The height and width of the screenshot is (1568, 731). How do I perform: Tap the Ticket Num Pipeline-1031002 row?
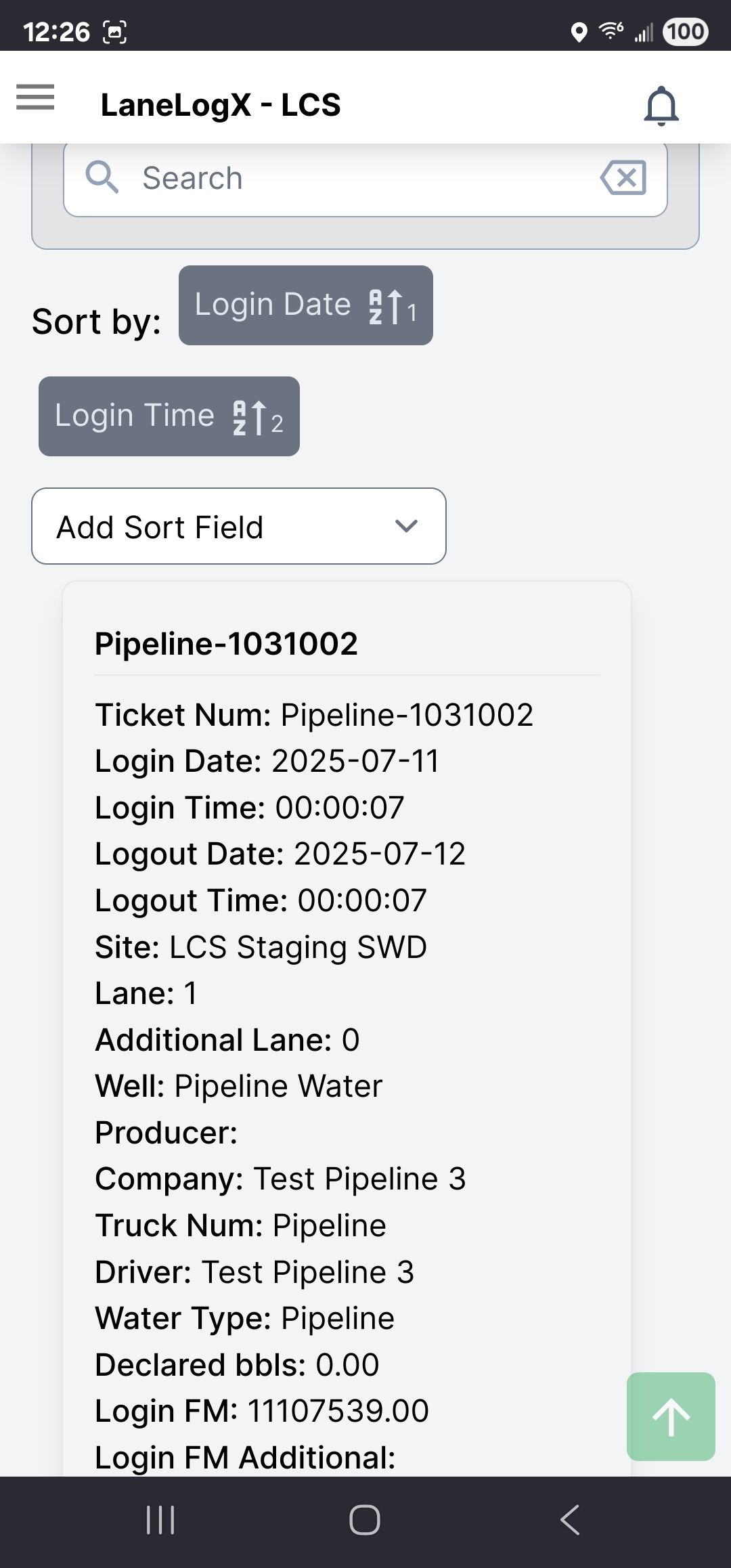click(x=314, y=715)
